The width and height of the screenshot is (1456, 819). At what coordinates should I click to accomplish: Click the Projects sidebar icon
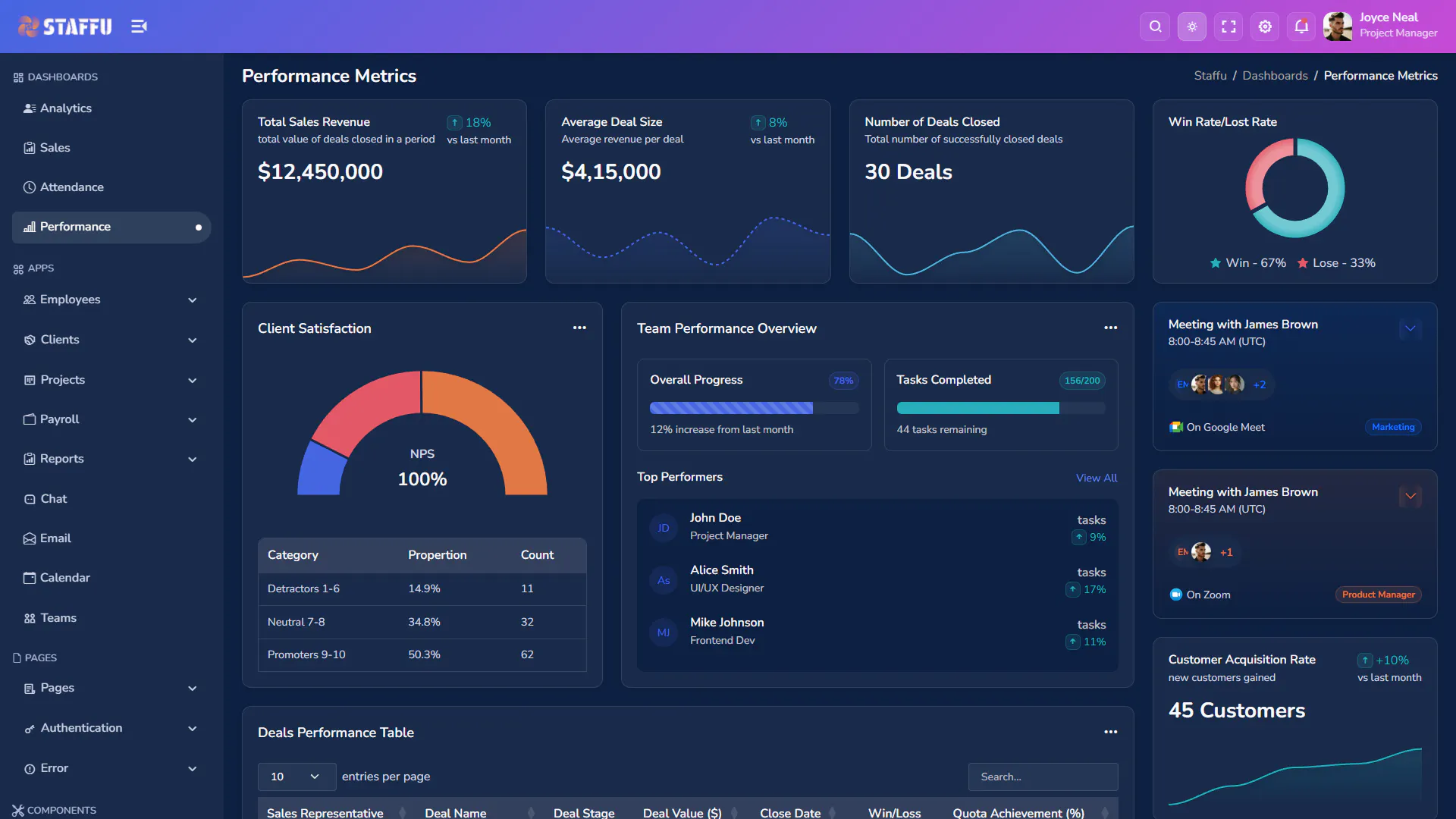click(x=30, y=380)
